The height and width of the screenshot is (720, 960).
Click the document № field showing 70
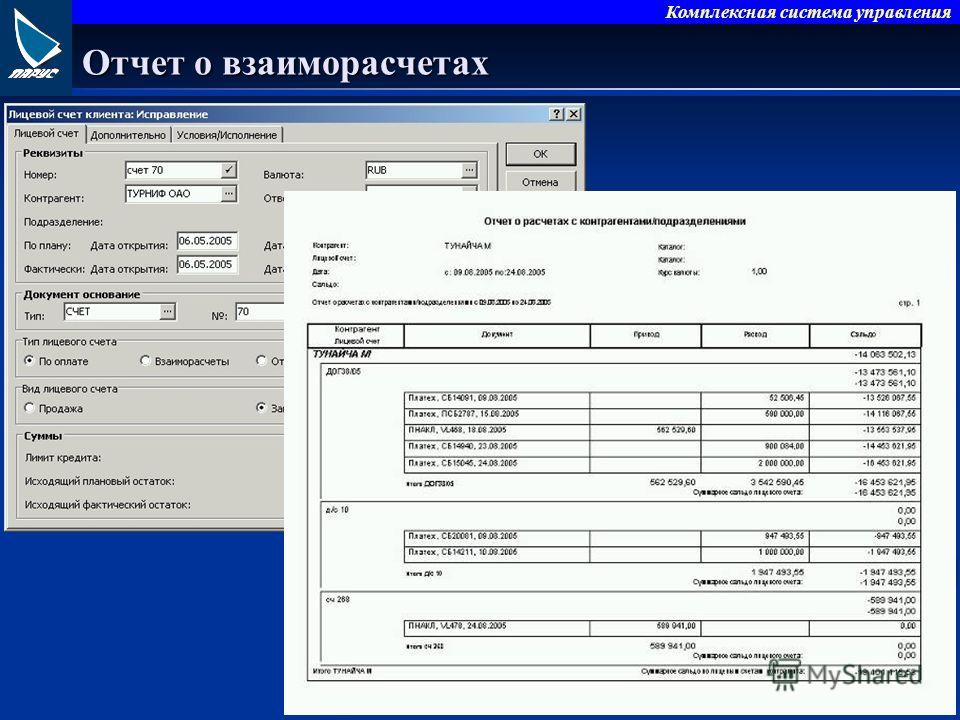click(x=260, y=312)
